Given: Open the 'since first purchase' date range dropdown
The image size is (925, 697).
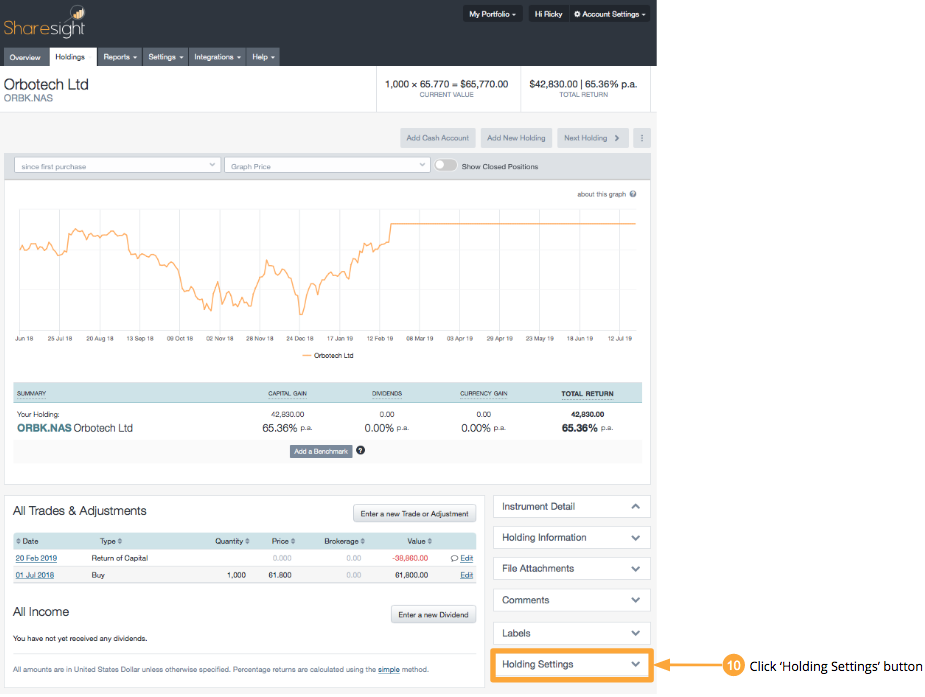Looking at the screenshot, I should click(x=115, y=165).
